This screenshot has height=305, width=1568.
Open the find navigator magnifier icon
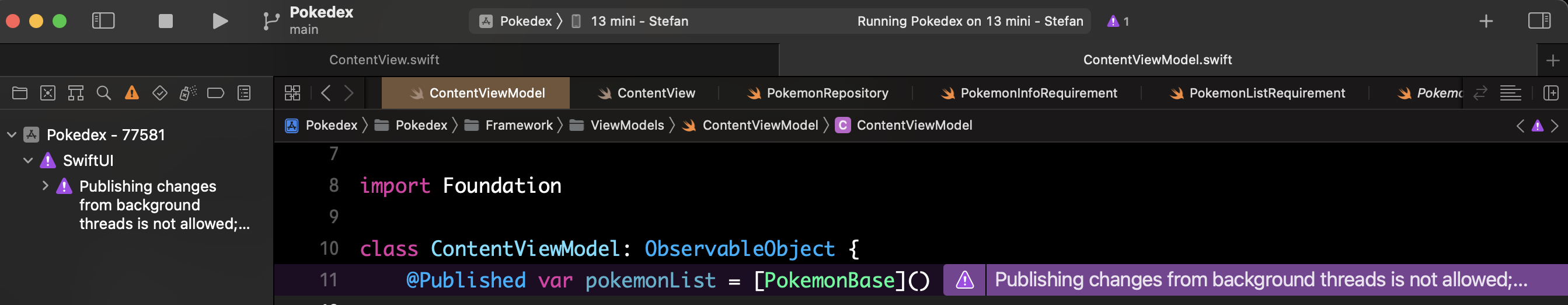click(104, 93)
